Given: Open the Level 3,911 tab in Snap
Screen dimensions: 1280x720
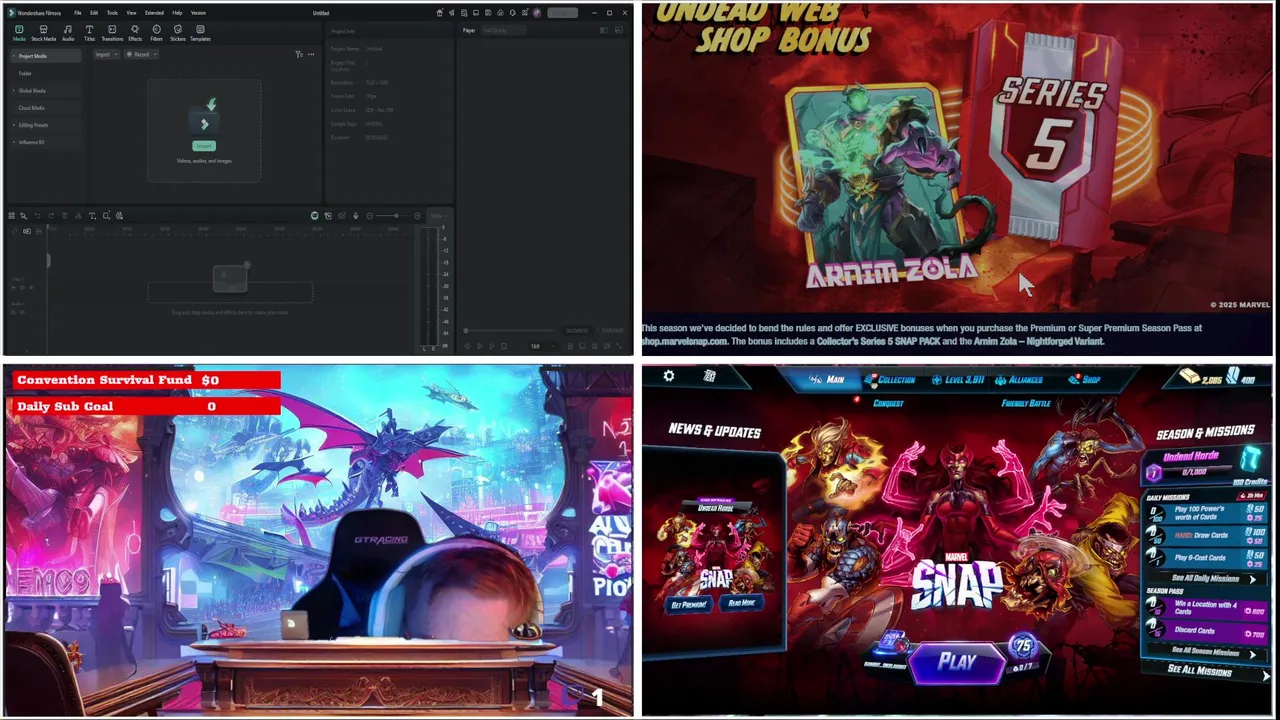Looking at the screenshot, I should [x=958, y=380].
